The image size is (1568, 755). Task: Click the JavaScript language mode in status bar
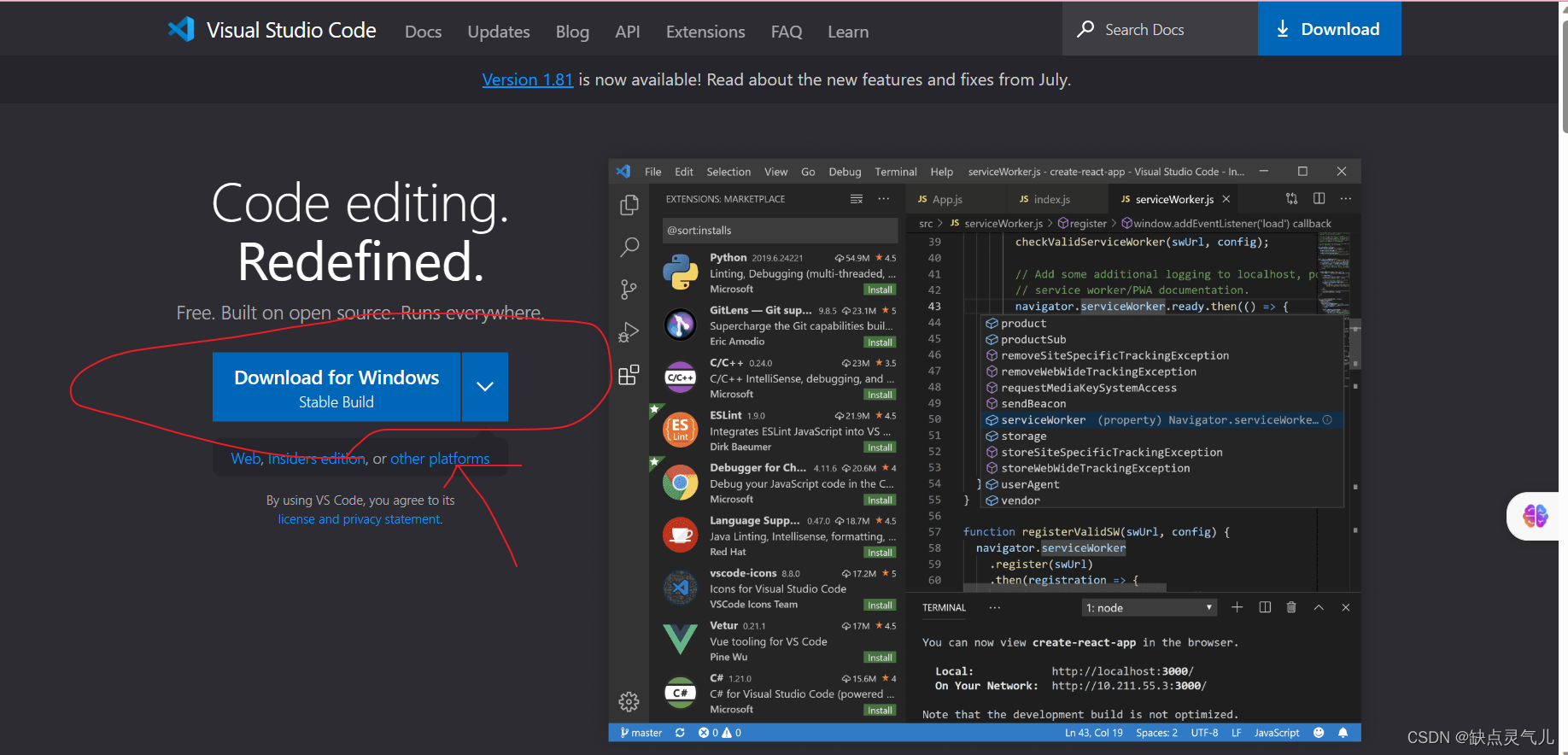coord(1277,733)
